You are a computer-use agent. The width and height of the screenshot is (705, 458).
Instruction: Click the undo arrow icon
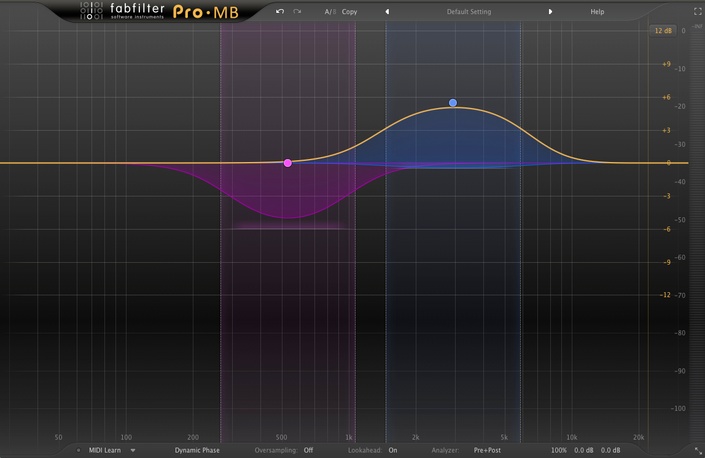pyautogui.click(x=280, y=11)
